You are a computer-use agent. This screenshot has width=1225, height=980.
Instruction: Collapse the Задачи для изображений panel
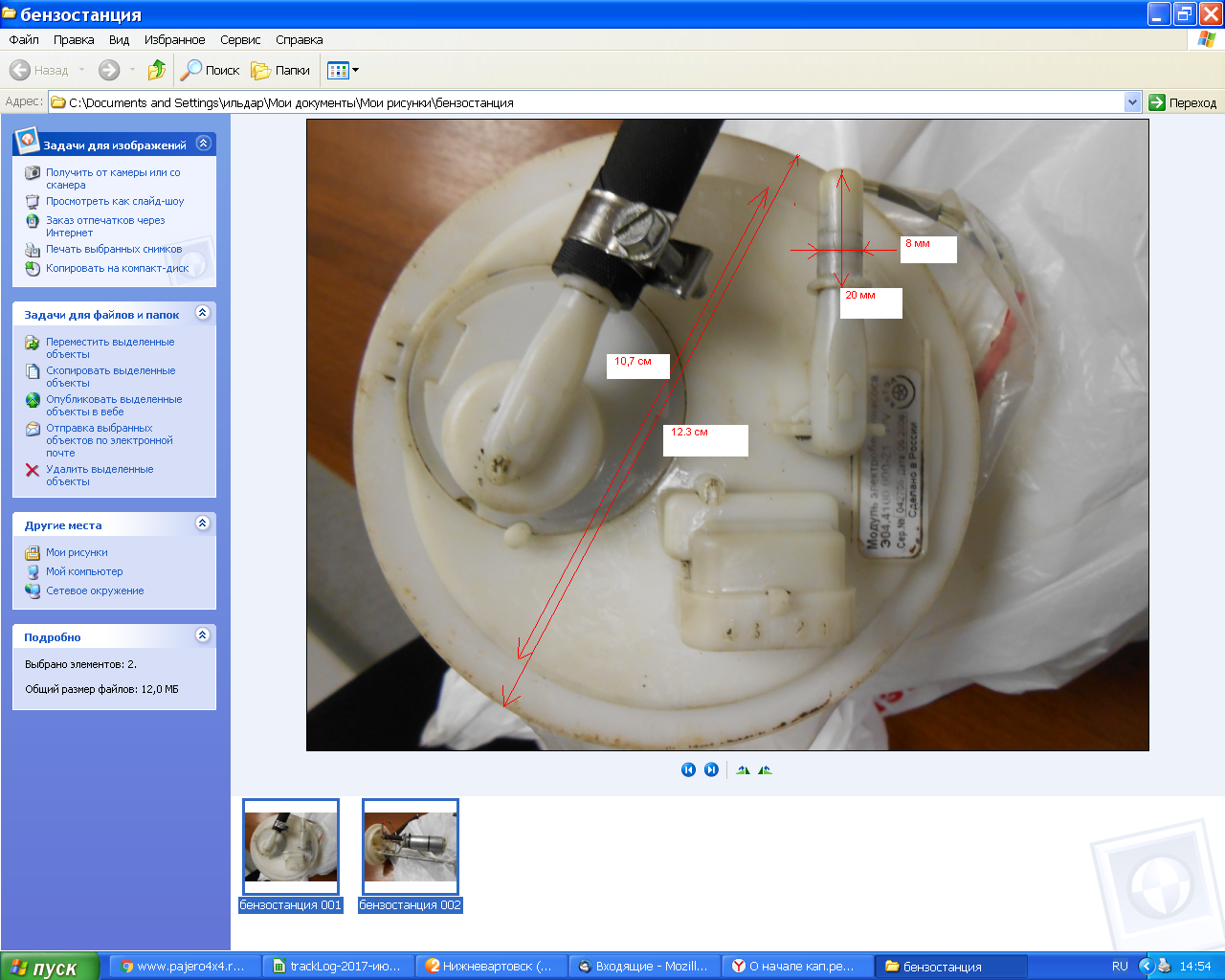203,144
